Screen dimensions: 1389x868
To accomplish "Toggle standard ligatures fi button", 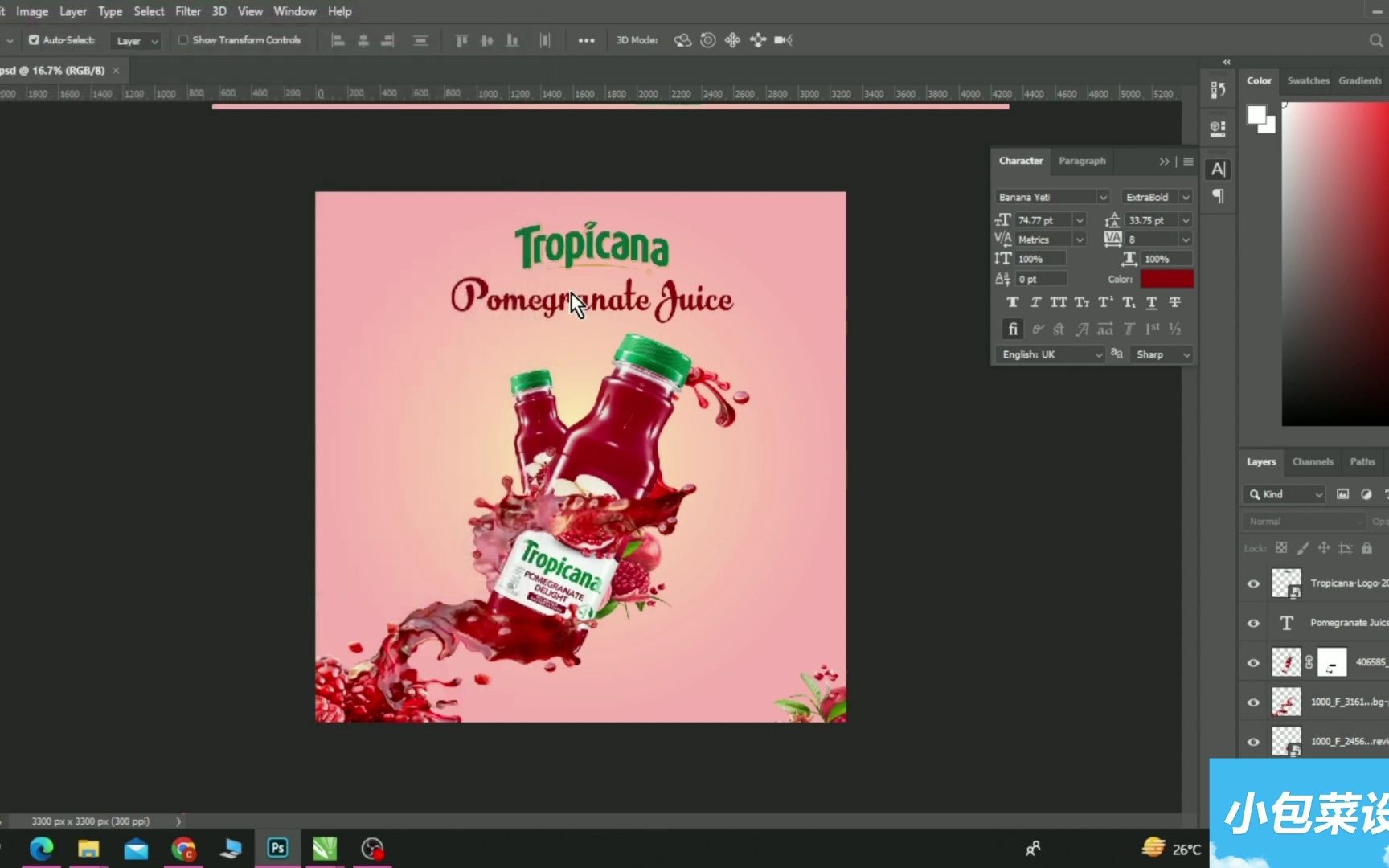I will coord(1013,329).
